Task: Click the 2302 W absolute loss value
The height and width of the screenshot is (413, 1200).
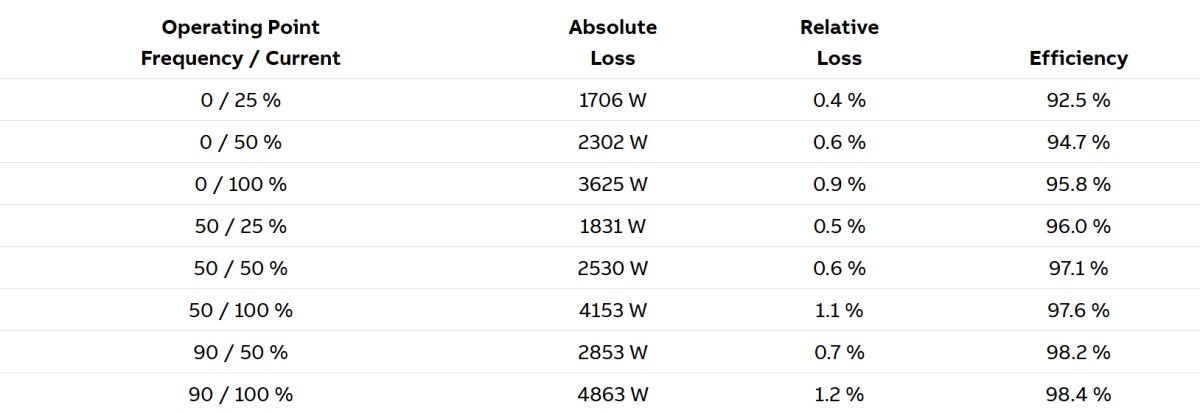Action: pos(612,142)
